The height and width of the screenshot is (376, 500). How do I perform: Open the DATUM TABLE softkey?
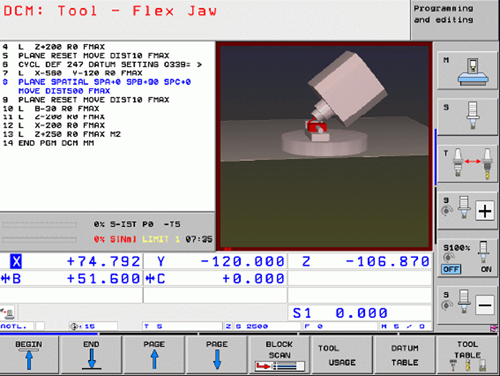click(405, 355)
